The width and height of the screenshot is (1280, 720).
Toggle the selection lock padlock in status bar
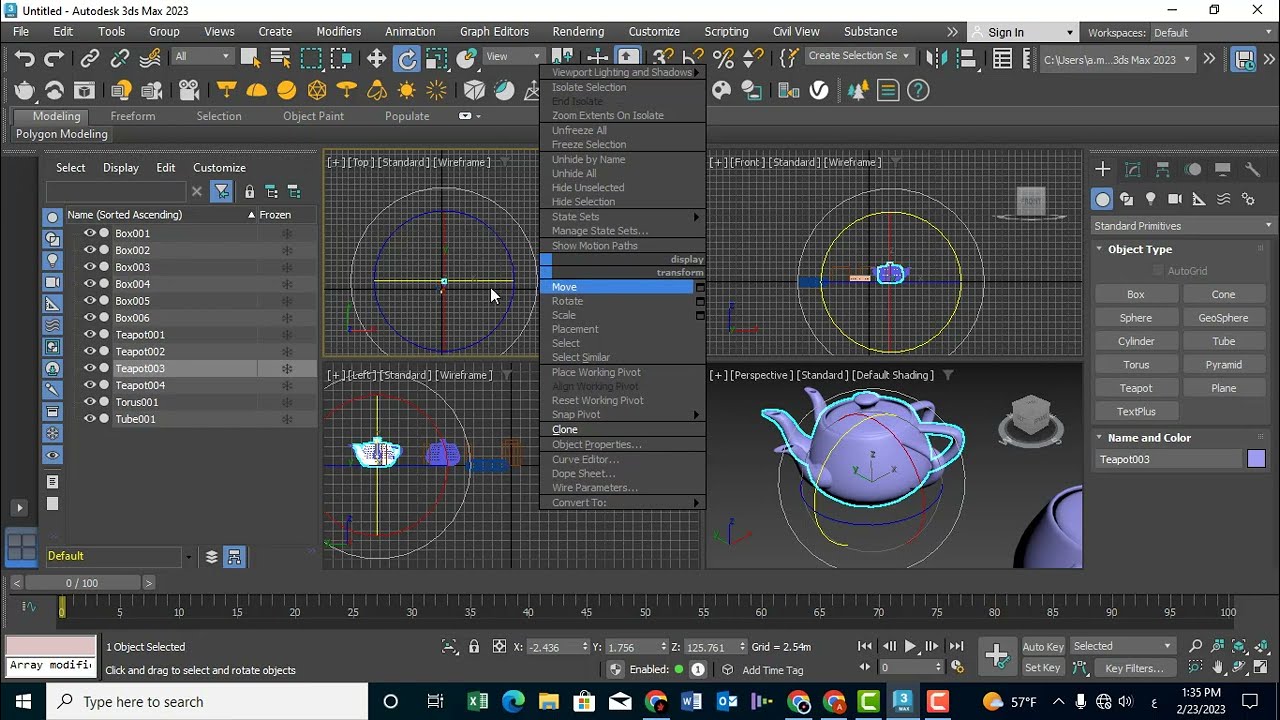(474, 647)
